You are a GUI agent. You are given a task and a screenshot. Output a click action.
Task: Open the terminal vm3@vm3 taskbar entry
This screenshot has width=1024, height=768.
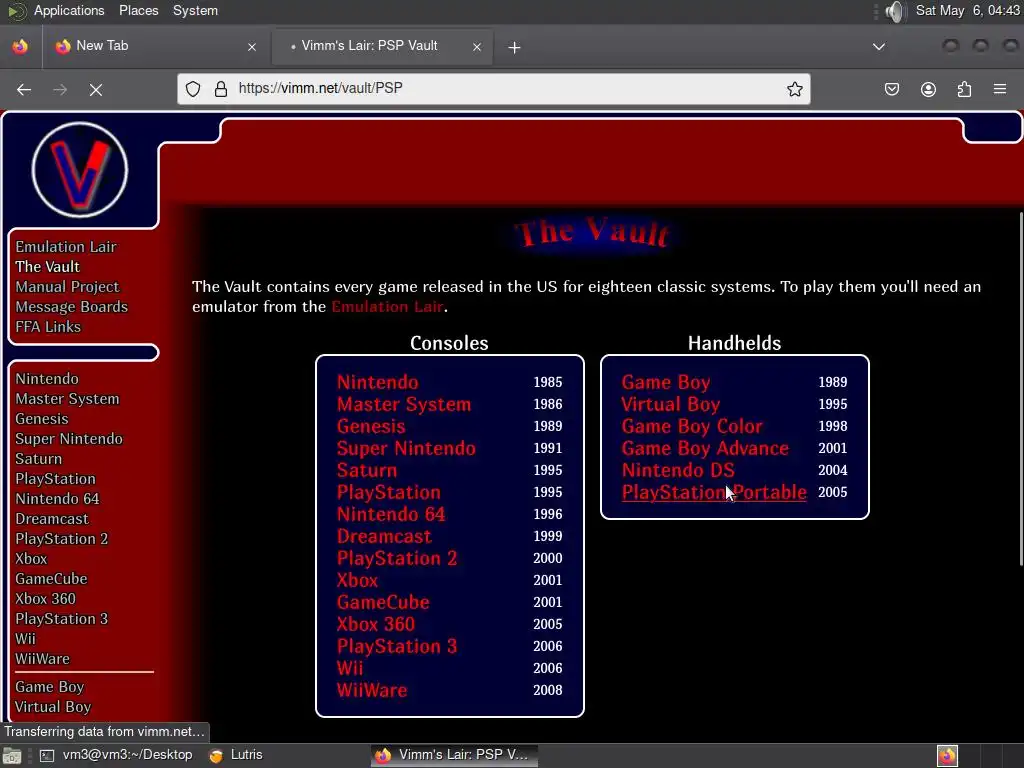point(116,755)
